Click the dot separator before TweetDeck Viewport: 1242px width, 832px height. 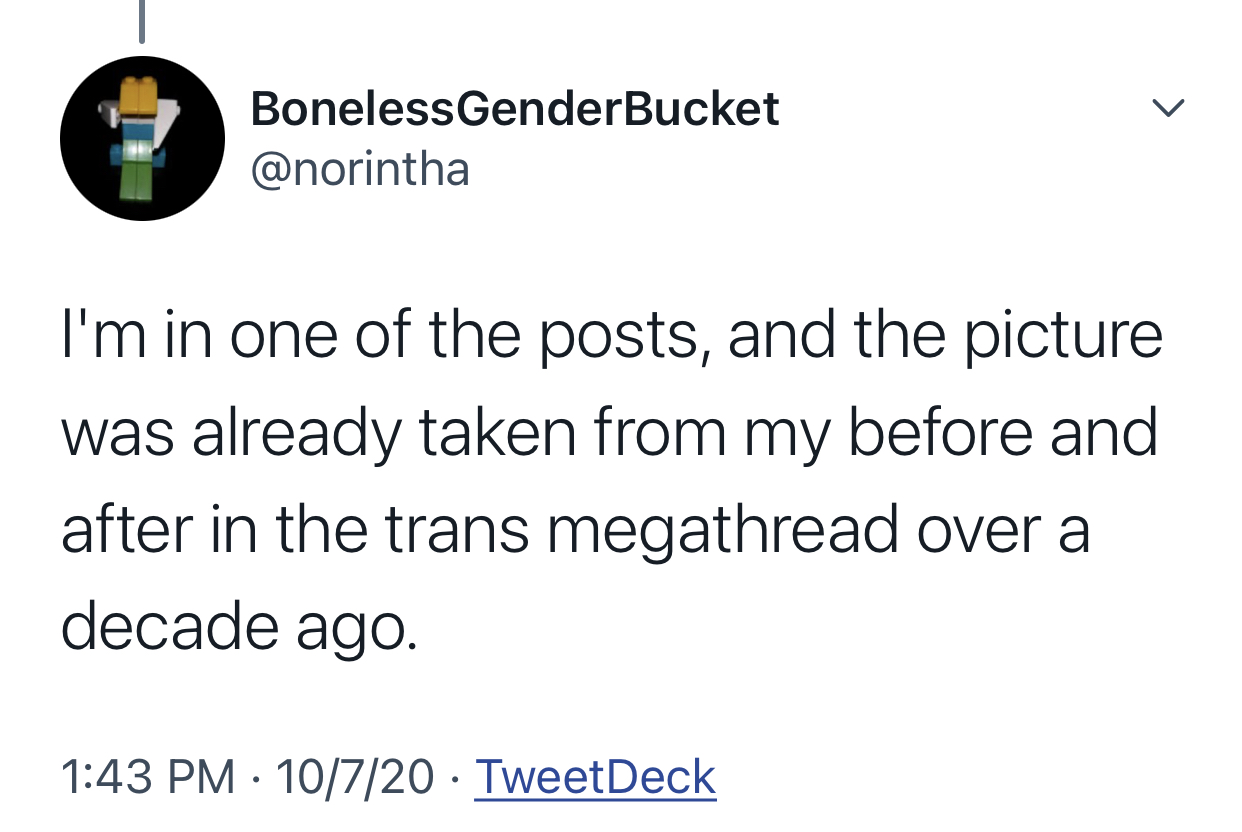pos(456,778)
